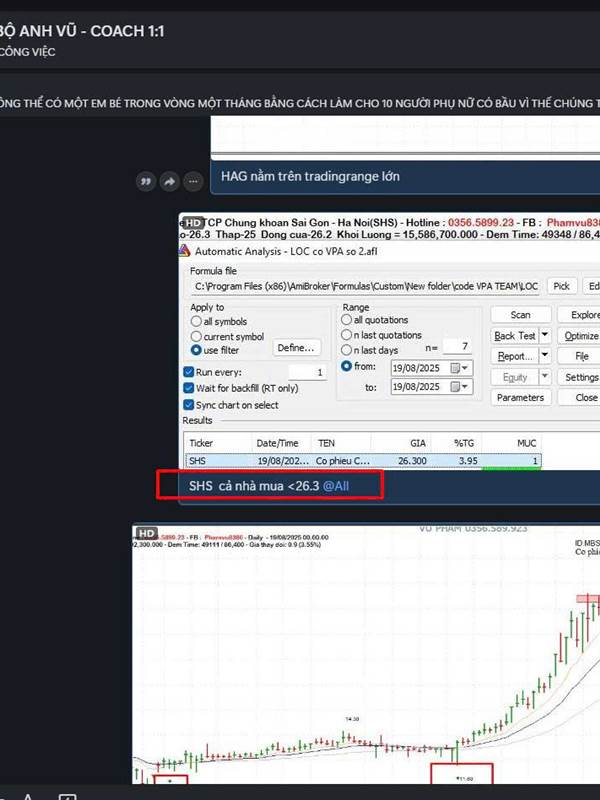Screen dimensions: 600x800
Task: Expand the Report dropdown arrow
Action: pos(545,356)
